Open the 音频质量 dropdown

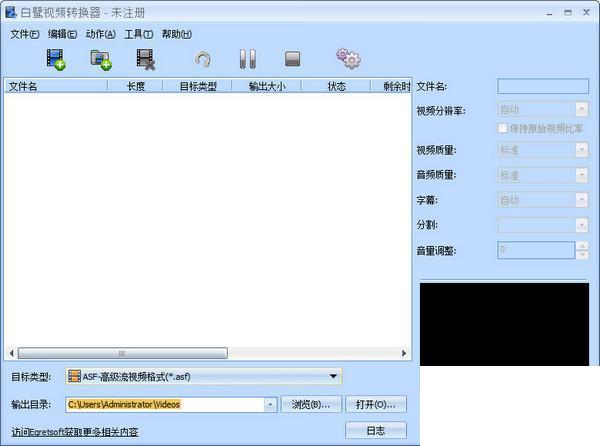(x=543, y=175)
